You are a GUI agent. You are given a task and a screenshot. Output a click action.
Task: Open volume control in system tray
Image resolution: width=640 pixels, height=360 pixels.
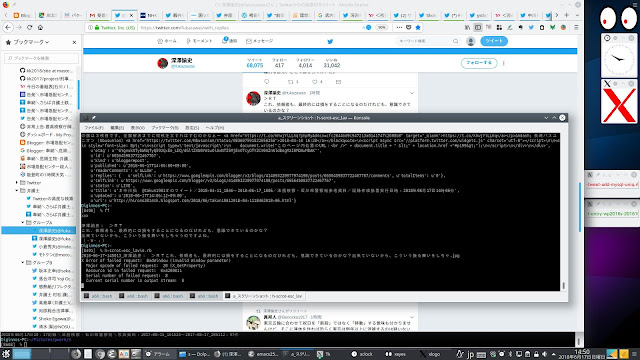[544, 354]
